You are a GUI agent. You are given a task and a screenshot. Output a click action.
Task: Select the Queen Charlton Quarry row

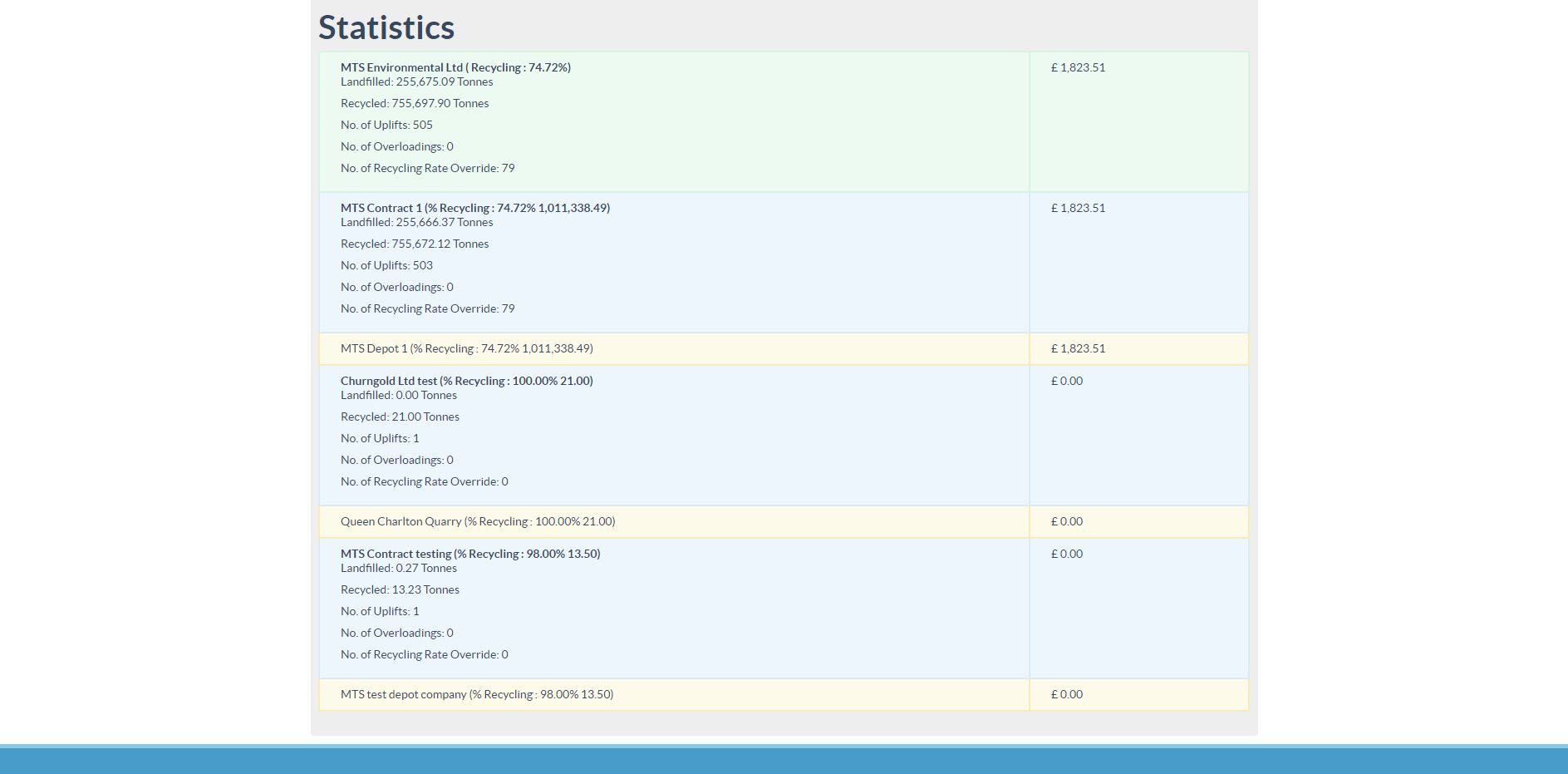[x=478, y=521]
